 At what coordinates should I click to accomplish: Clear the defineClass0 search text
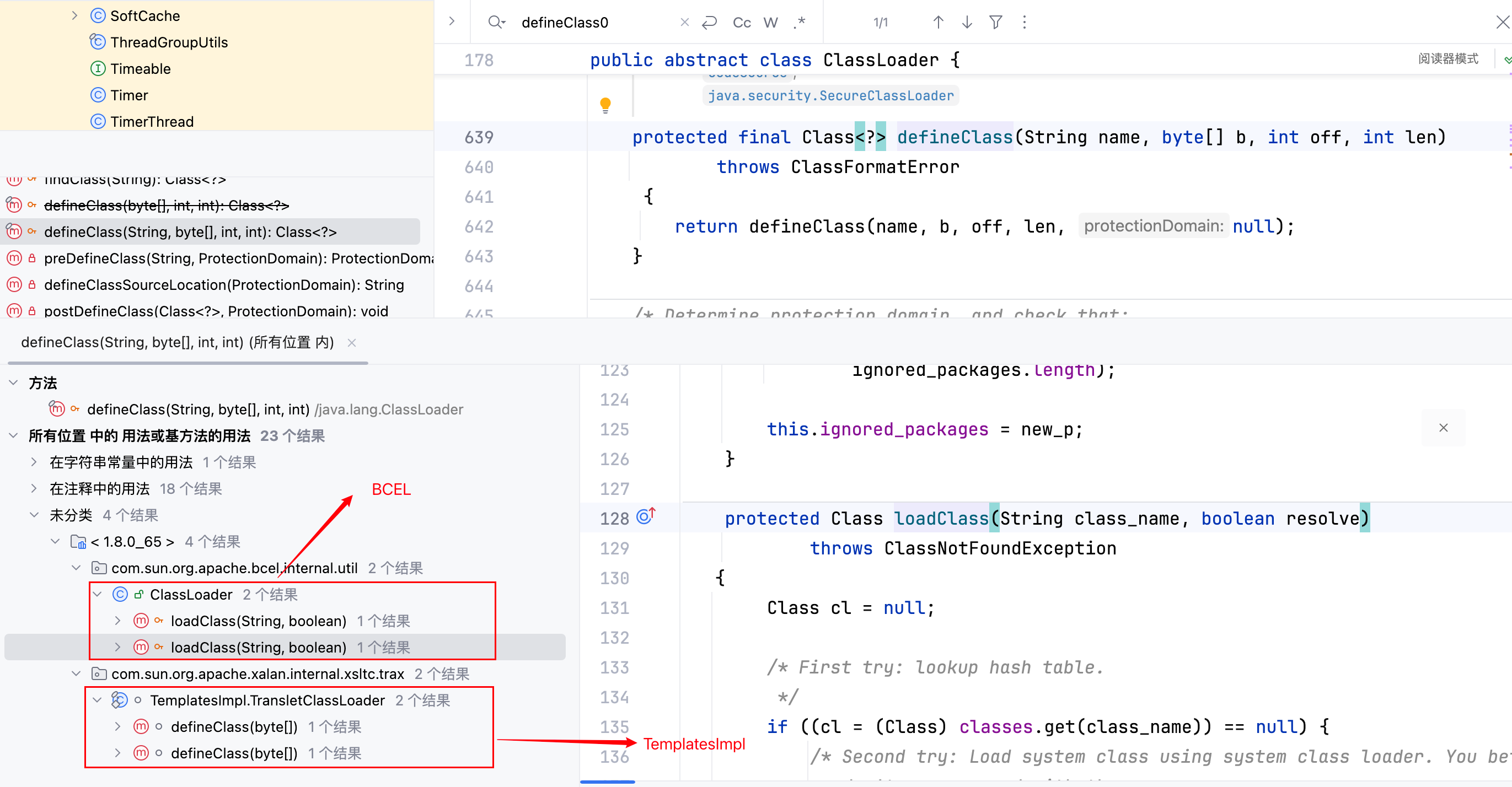[x=684, y=22]
